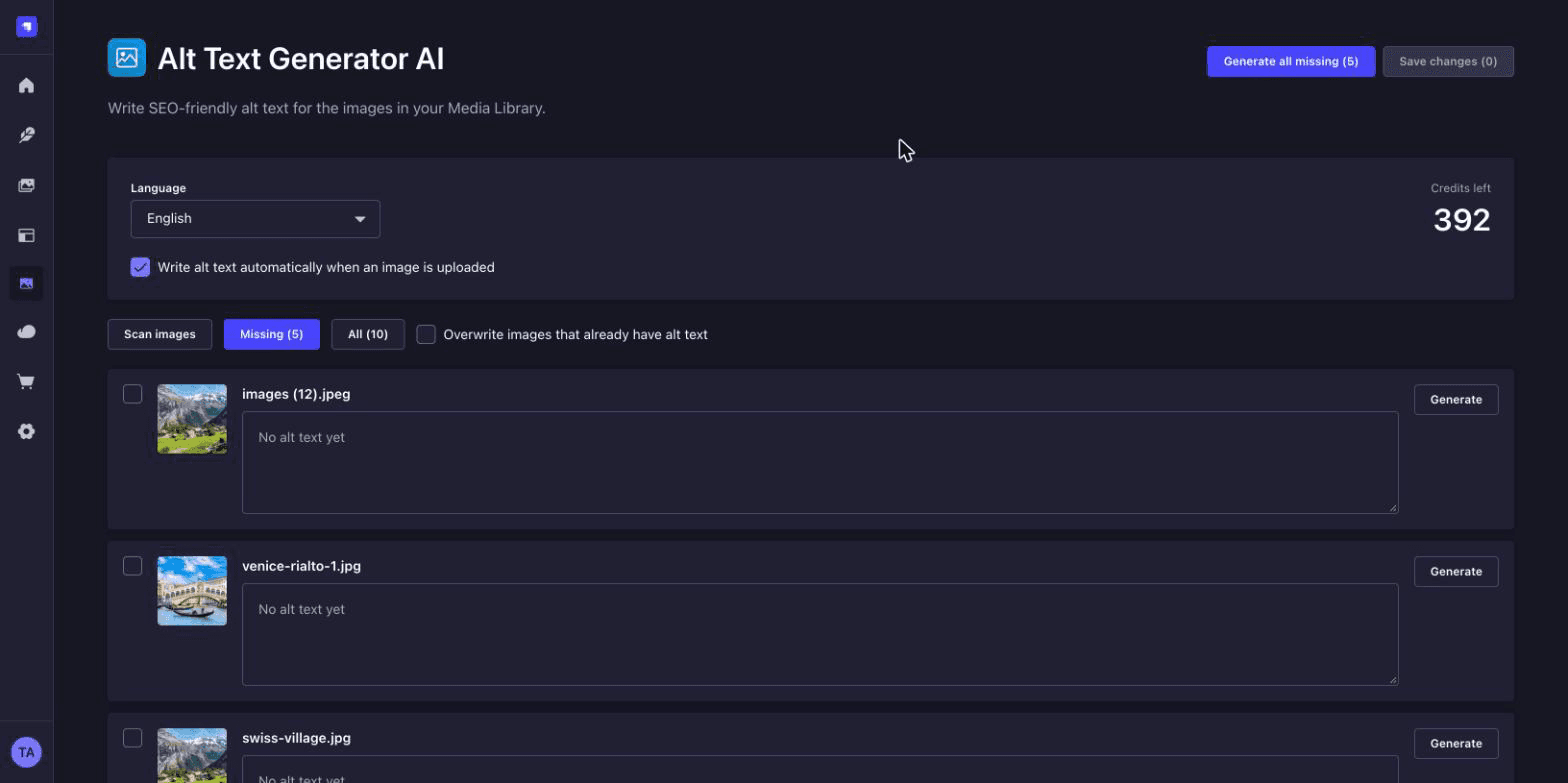Click the credits left value 392
The image size is (1568, 783).
pos(1462,220)
